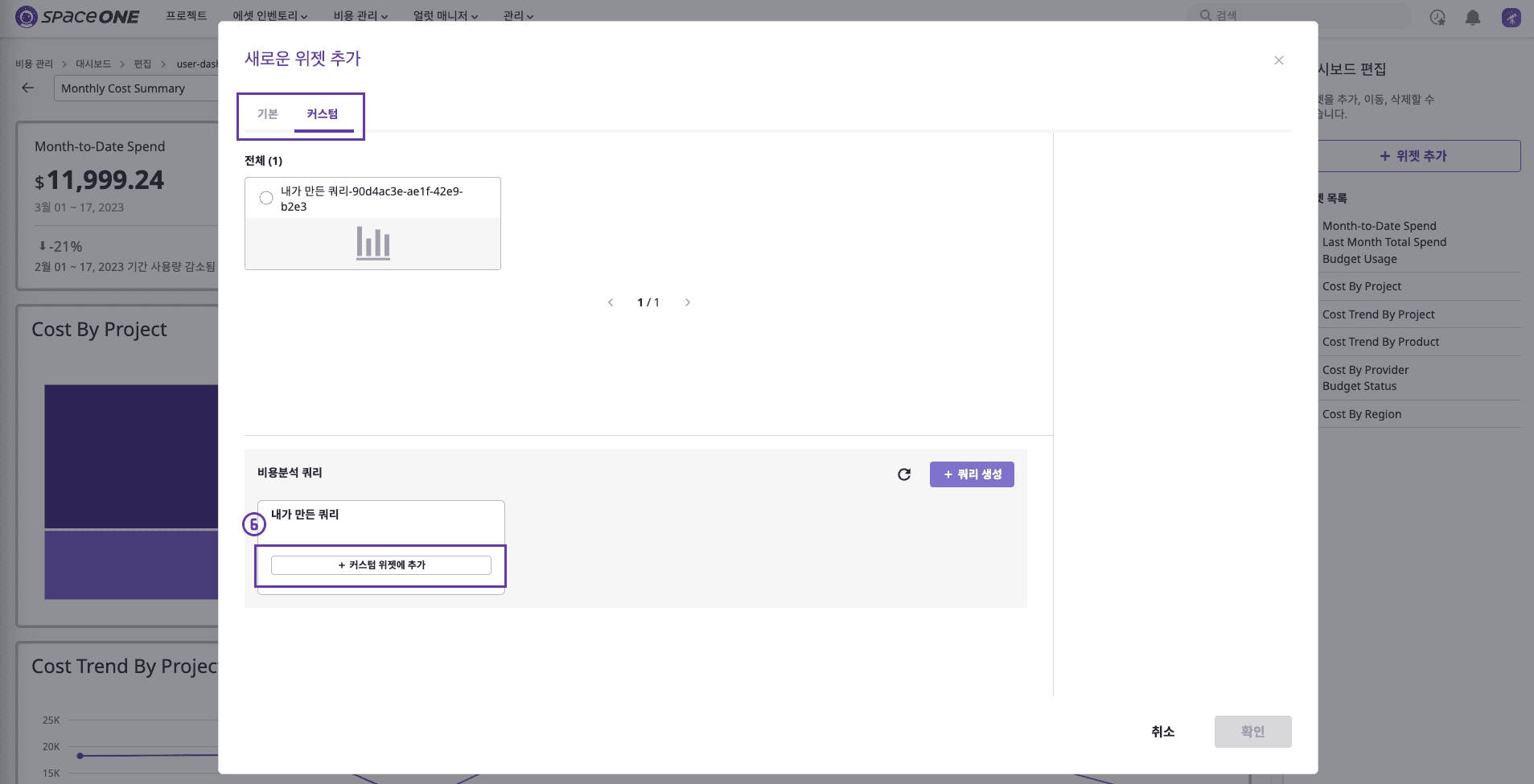Switch to the 기본 tab
The image size is (1534, 784).
click(268, 114)
